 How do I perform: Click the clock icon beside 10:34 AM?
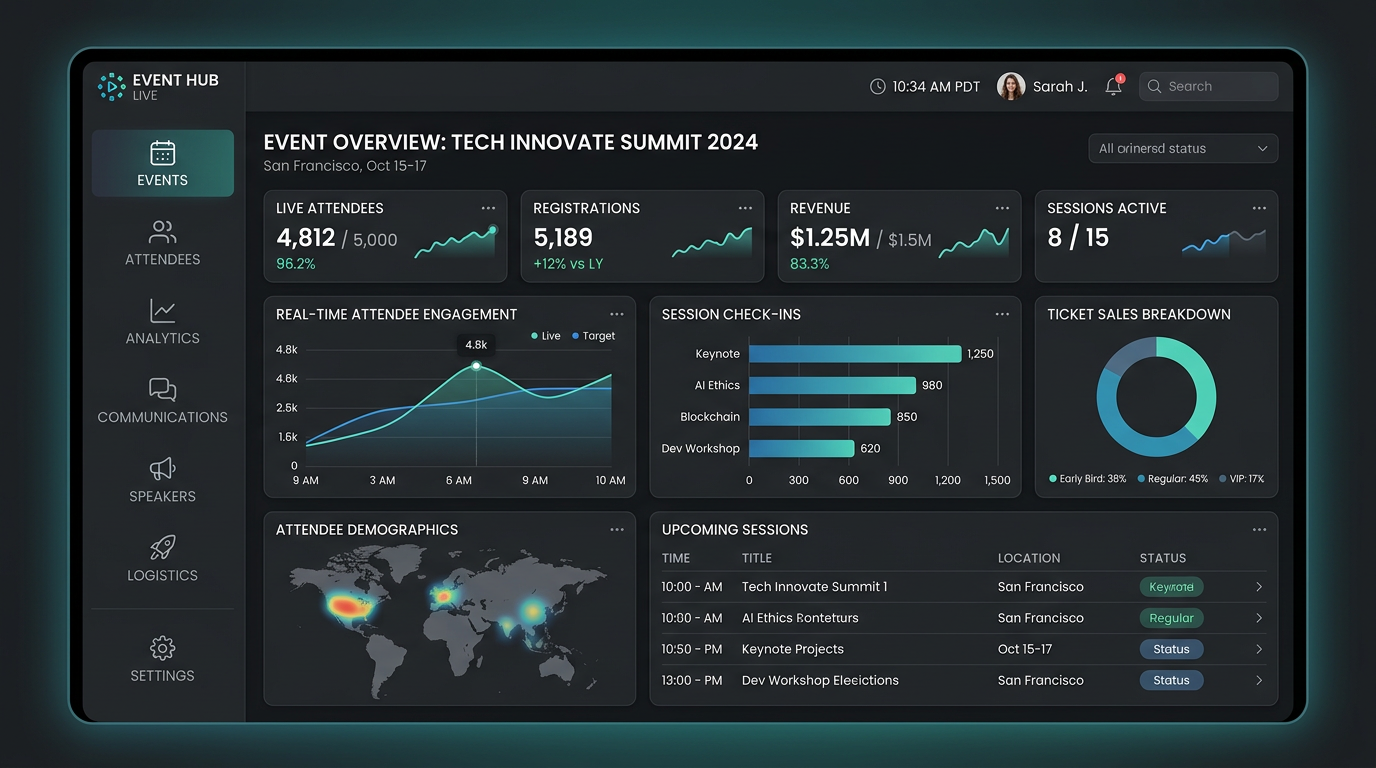point(878,87)
